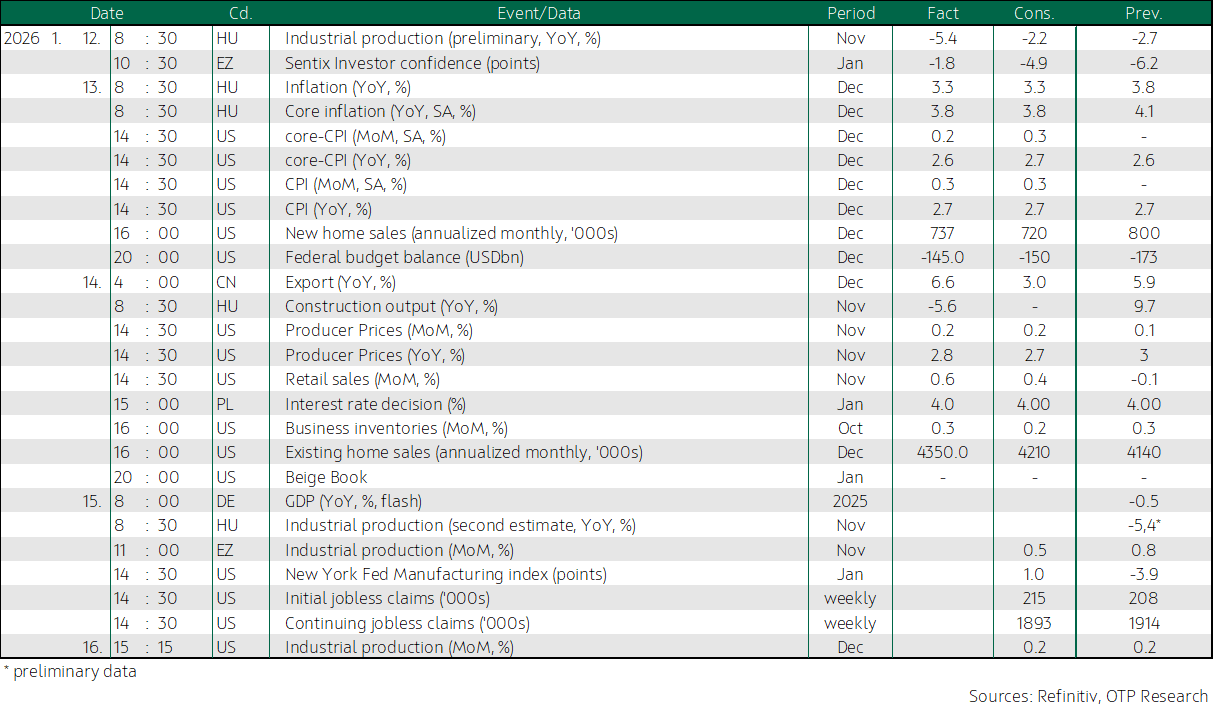
Task: Select the Sentix Investor confidence row label
Action: coord(412,63)
